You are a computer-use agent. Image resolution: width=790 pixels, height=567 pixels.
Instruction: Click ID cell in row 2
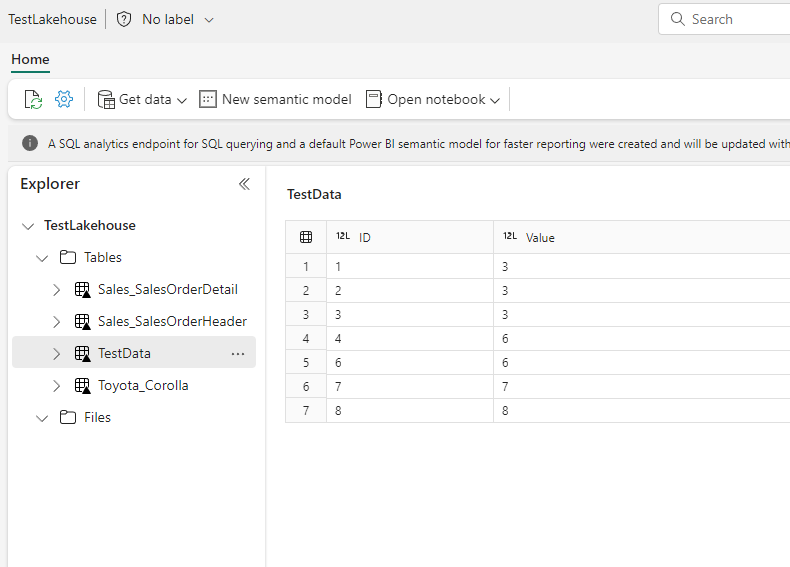(x=410, y=290)
